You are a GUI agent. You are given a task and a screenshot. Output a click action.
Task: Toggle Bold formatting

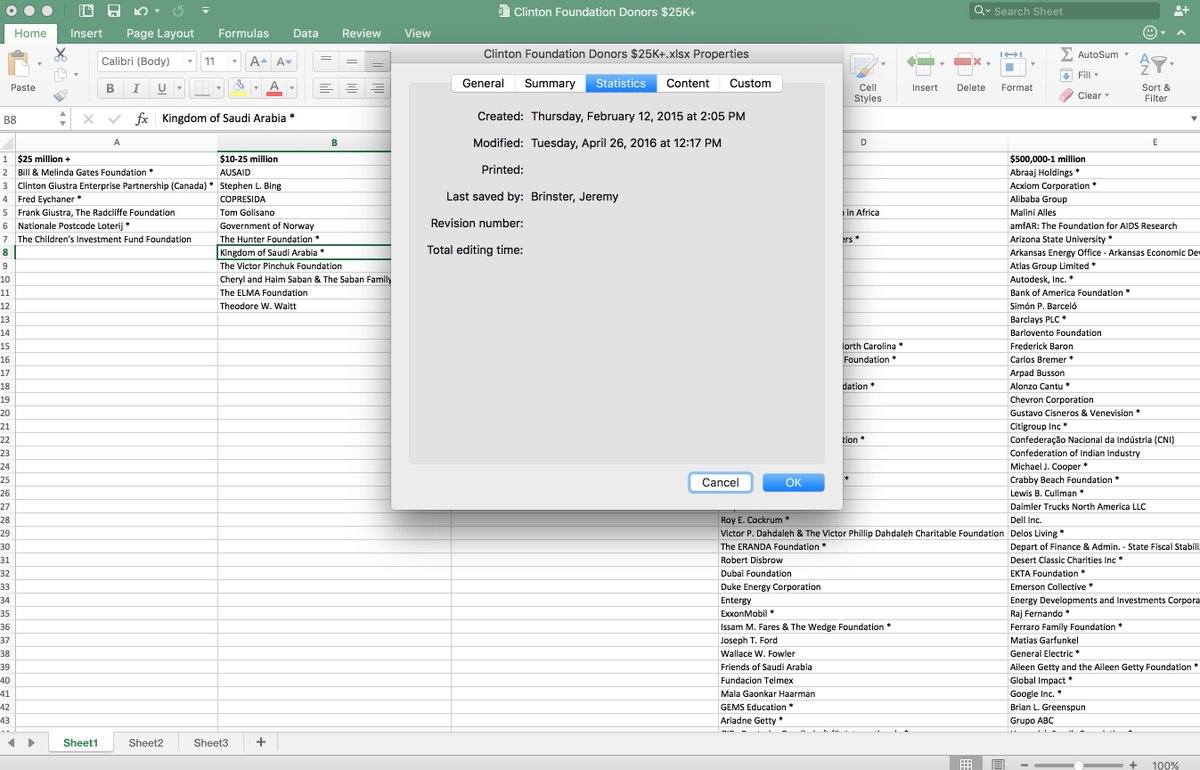pos(110,88)
